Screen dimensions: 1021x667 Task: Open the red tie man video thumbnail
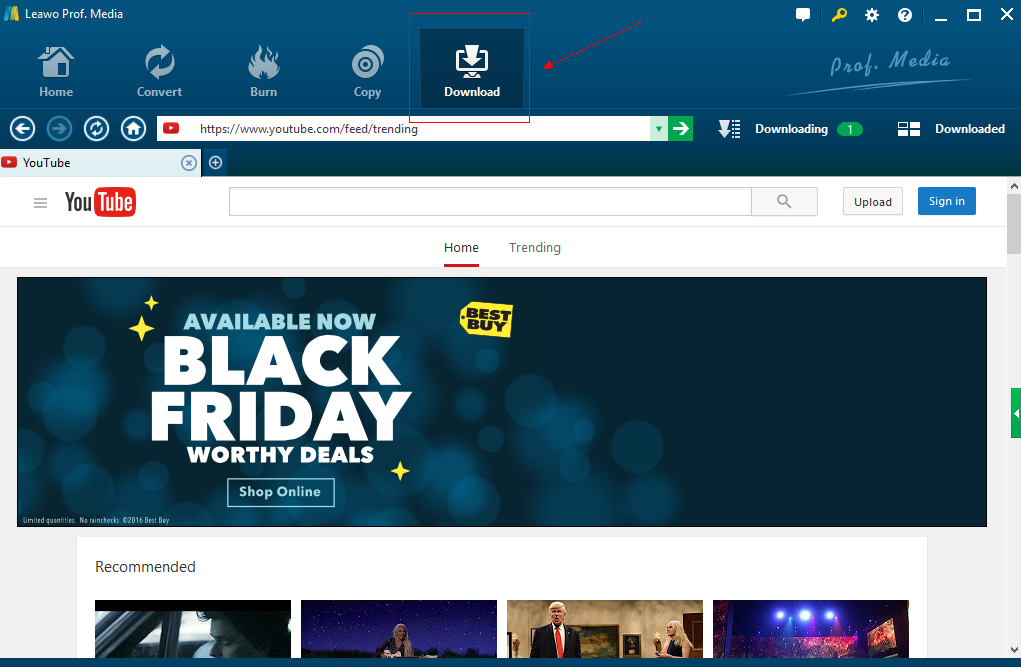coord(605,629)
